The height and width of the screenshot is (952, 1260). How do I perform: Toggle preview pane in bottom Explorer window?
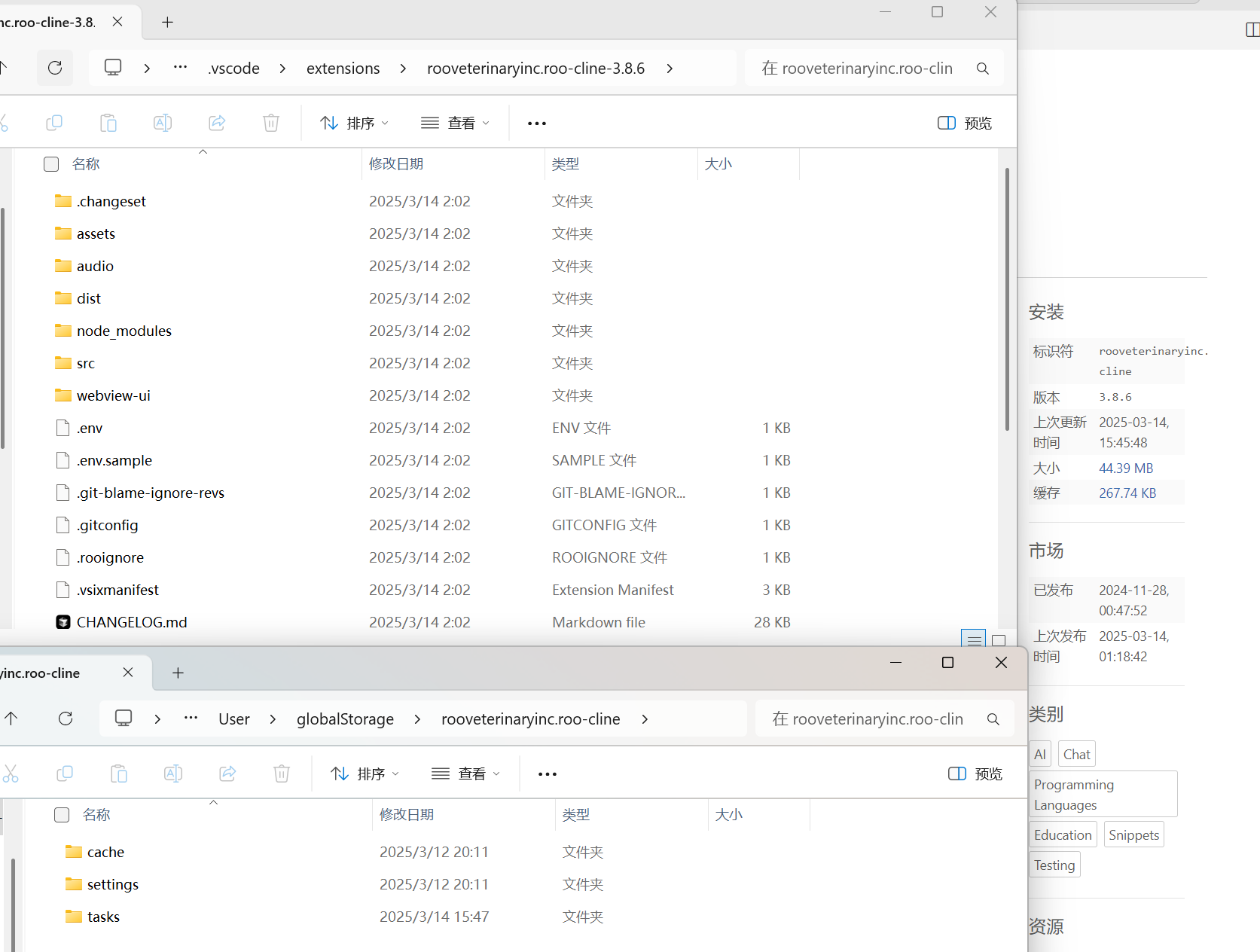[x=975, y=773]
